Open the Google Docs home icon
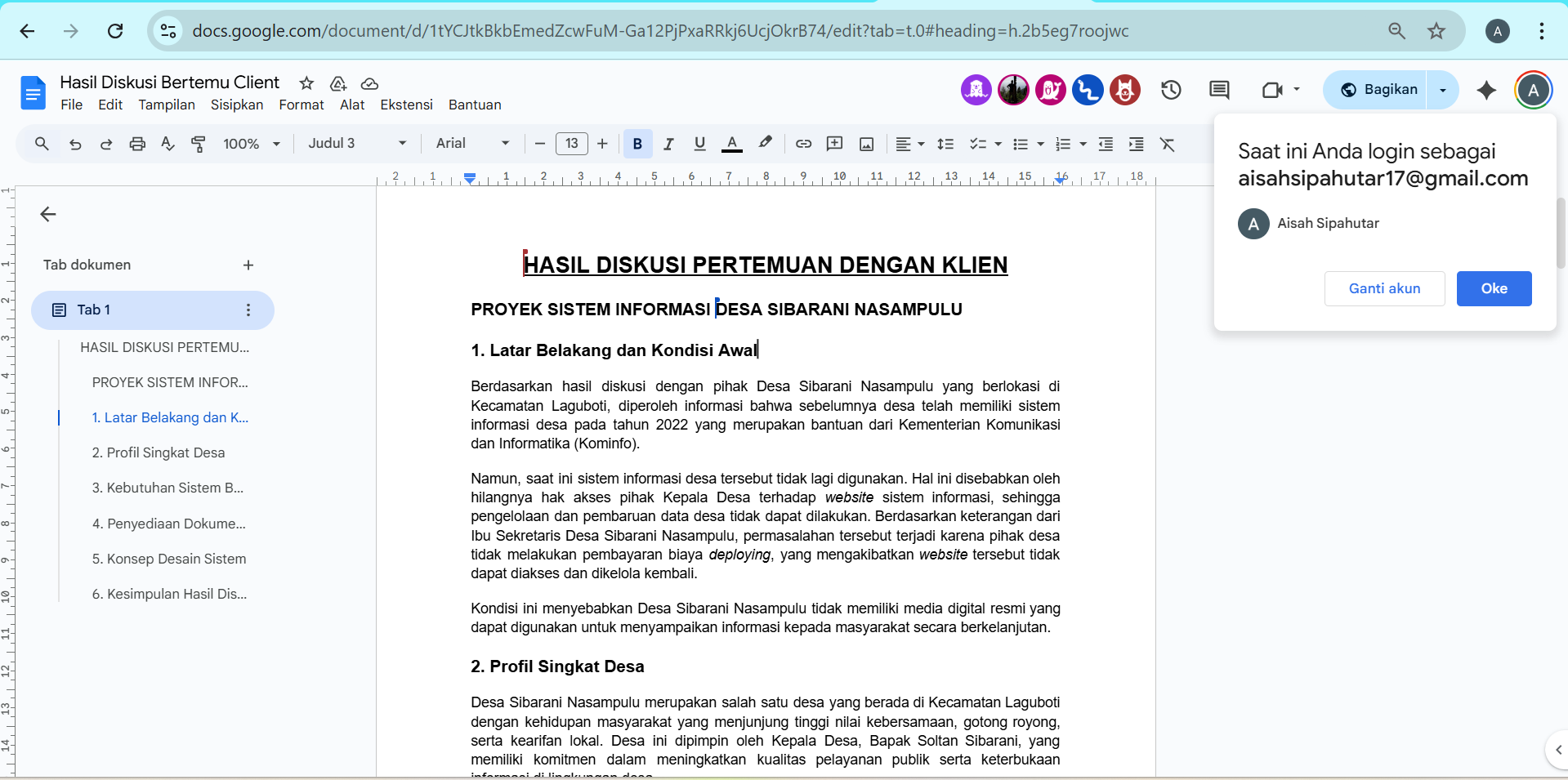Screen dimensions: 1568x780 (33, 92)
